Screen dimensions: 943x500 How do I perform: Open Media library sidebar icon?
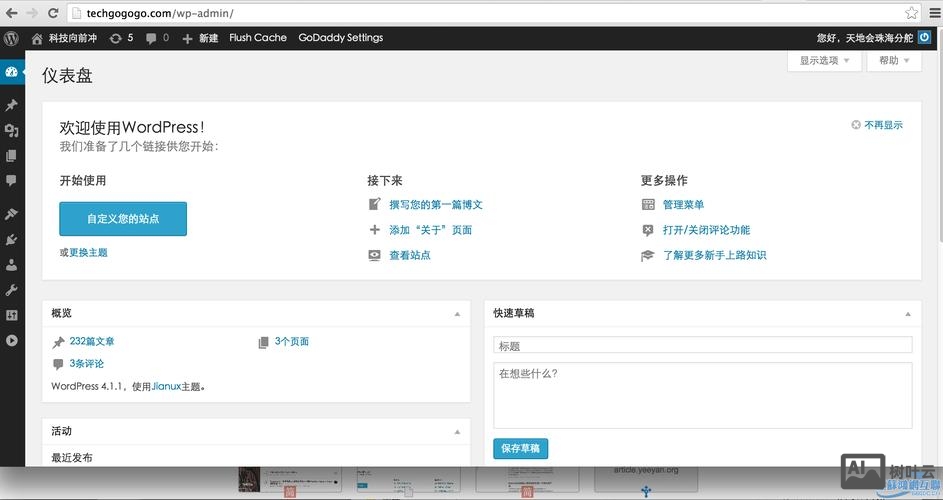[x=11, y=131]
